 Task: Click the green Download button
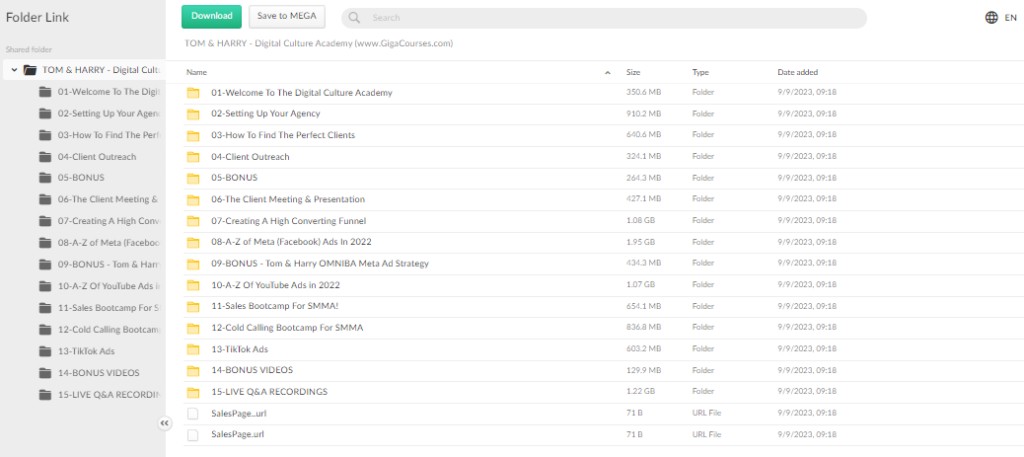(x=211, y=16)
